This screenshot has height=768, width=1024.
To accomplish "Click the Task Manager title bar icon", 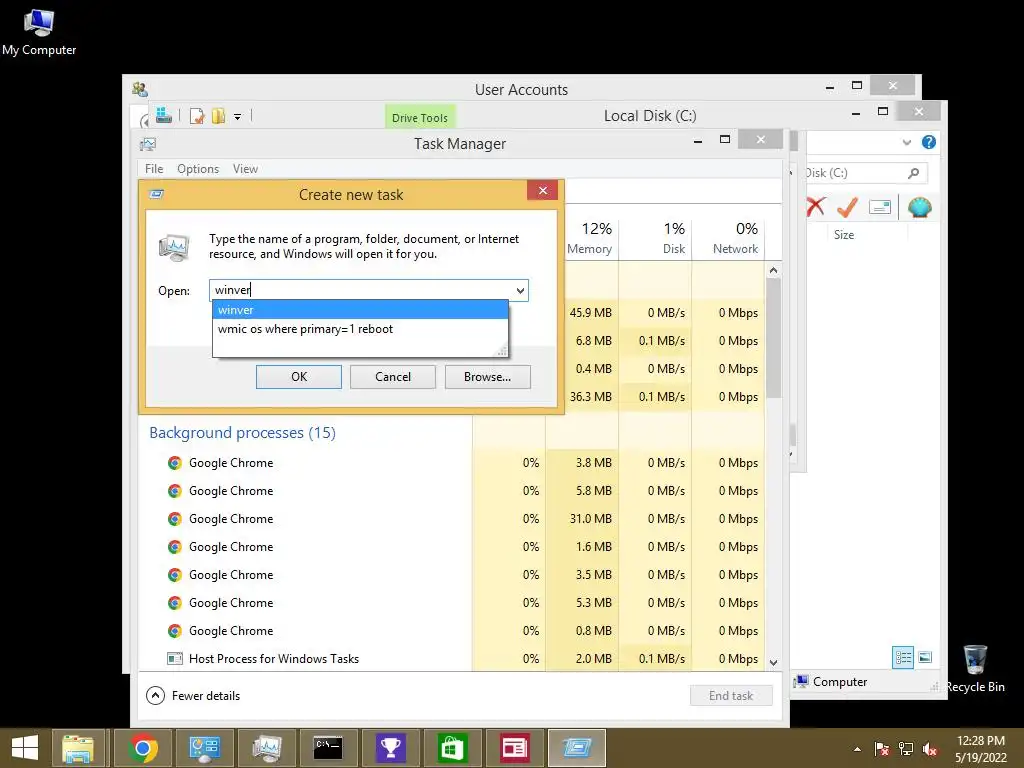I will pyautogui.click(x=148, y=144).
